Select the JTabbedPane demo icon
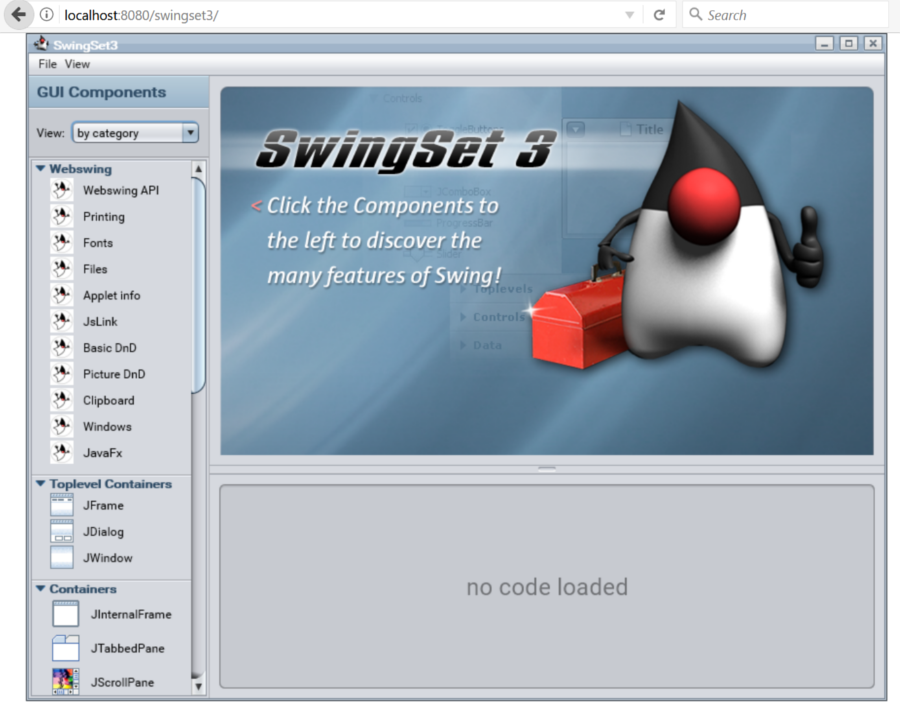The image size is (900, 717). point(65,648)
